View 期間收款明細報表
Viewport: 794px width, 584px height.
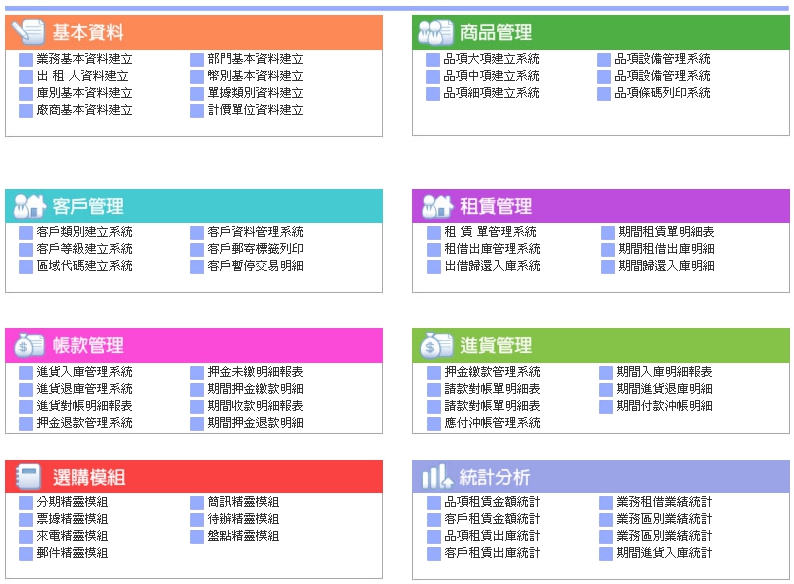(x=255, y=406)
